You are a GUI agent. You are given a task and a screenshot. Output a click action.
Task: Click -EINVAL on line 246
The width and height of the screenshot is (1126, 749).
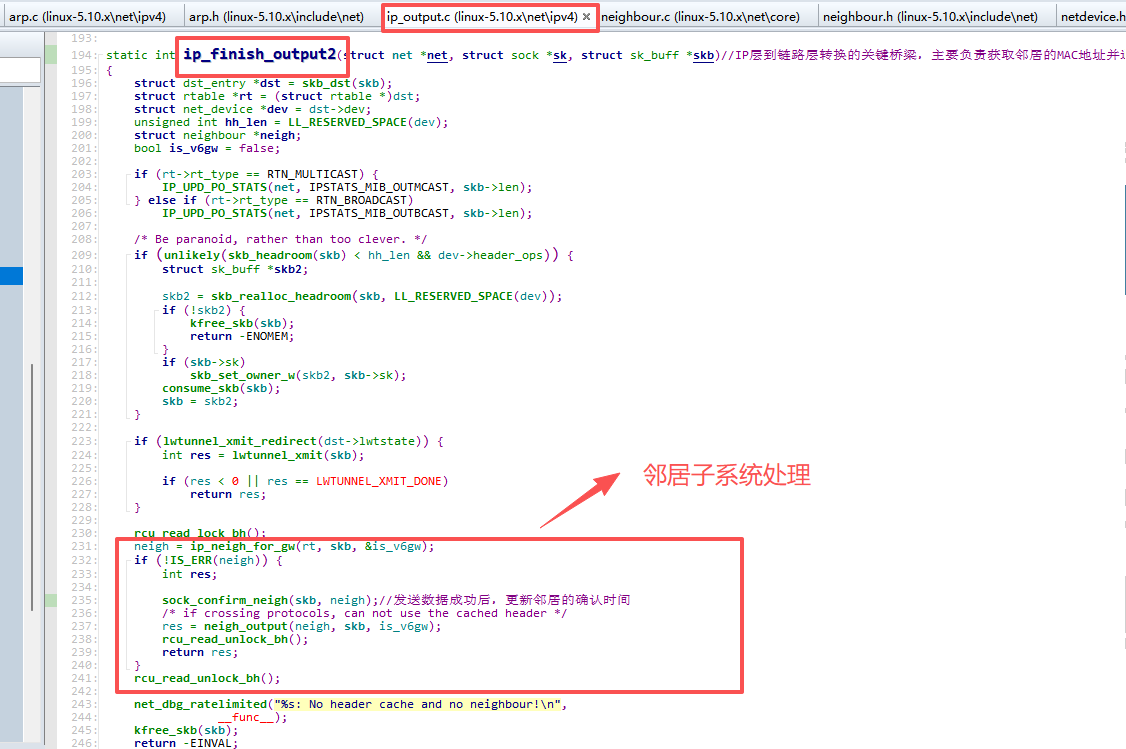209,743
